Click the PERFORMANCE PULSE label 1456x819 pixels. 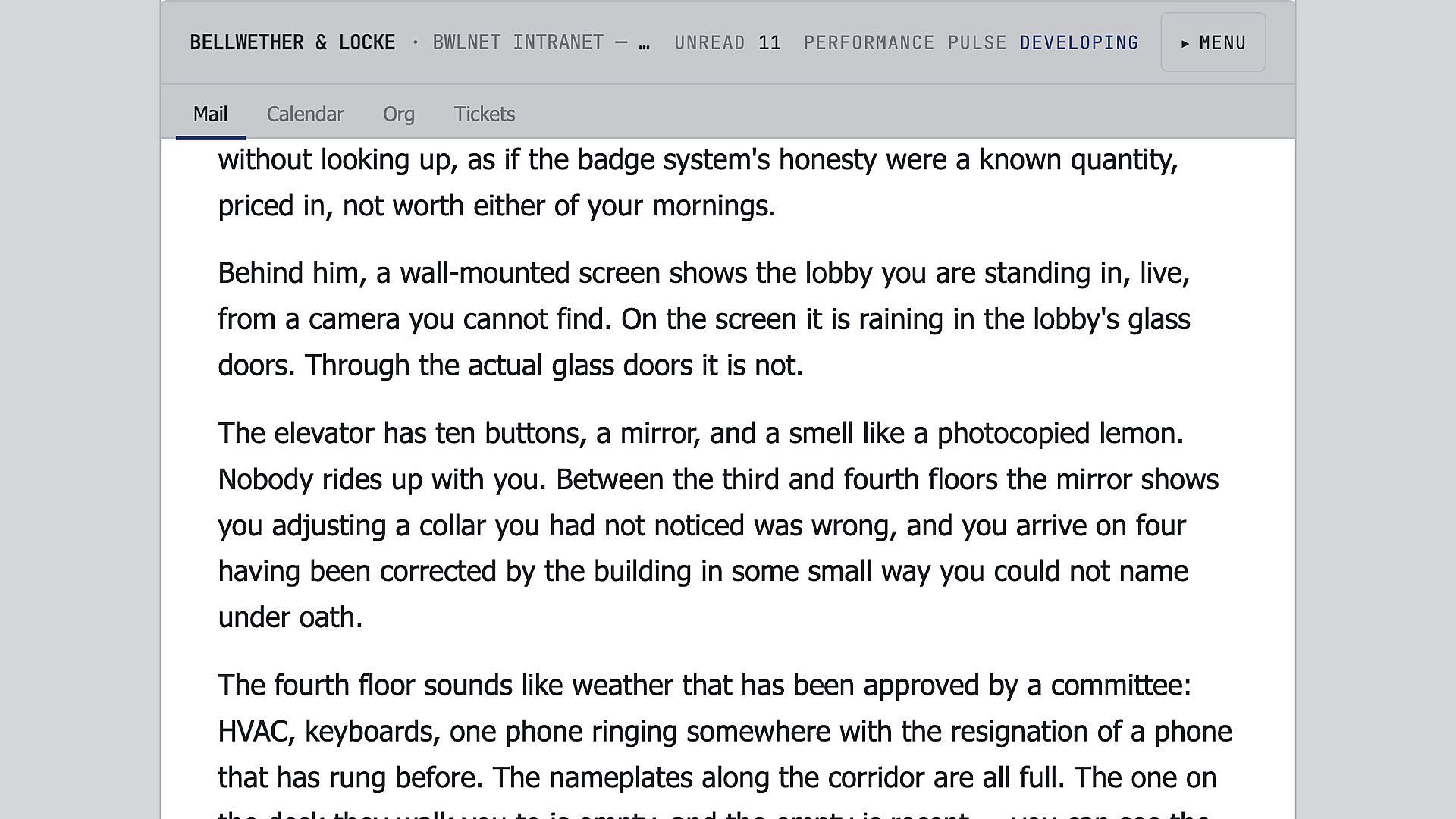(x=905, y=42)
